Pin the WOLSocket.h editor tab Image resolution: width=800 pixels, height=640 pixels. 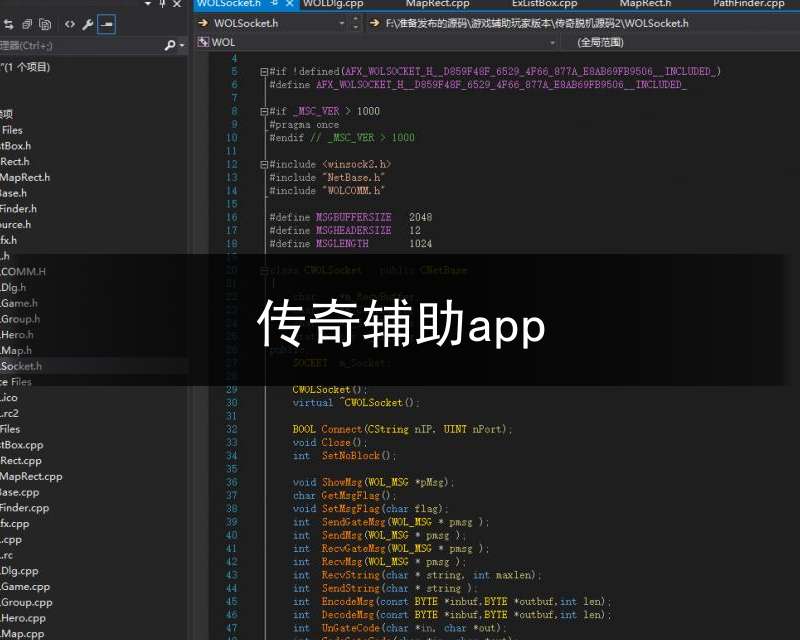click(274, 4)
